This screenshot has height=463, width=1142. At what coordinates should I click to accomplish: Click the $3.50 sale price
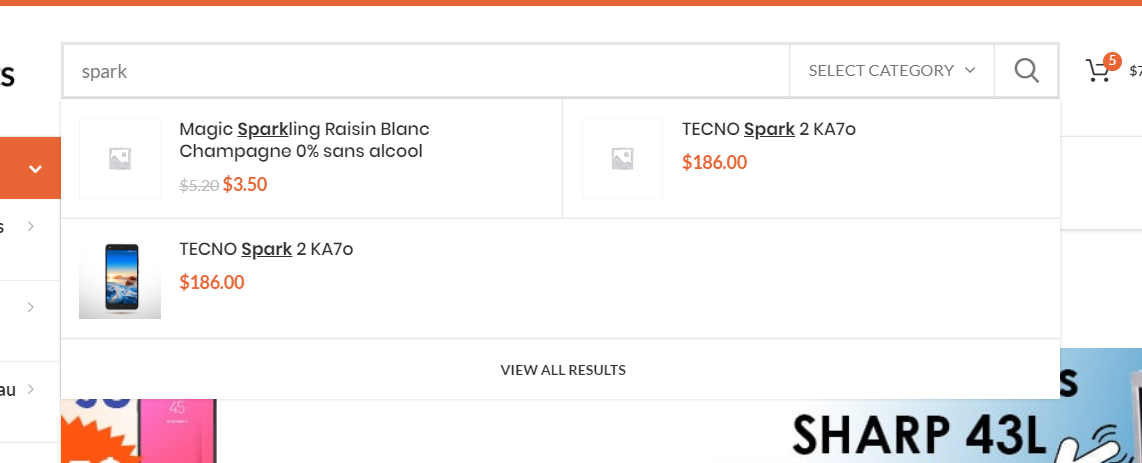point(245,184)
